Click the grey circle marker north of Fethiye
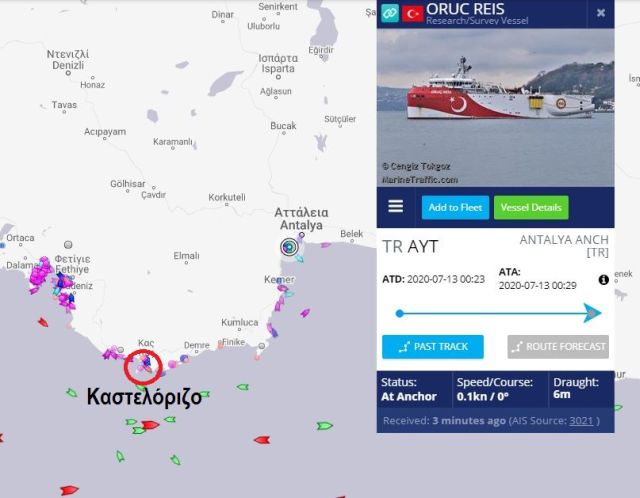The height and width of the screenshot is (498, 640). [x=68, y=245]
